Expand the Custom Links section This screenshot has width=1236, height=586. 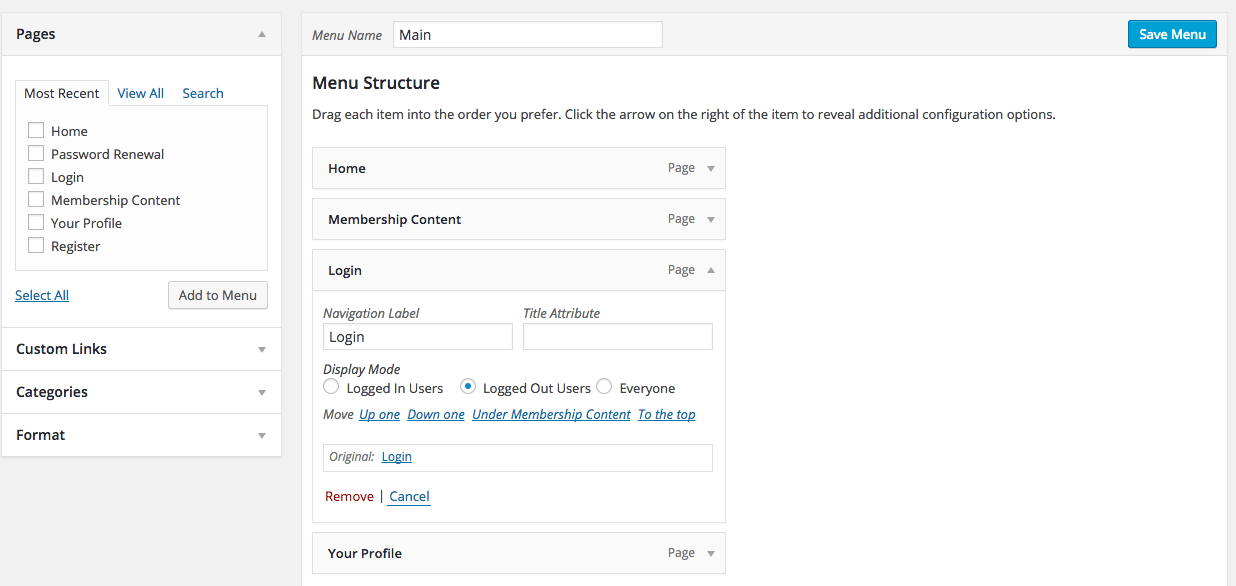pyautogui.click(x=262, y=350)
